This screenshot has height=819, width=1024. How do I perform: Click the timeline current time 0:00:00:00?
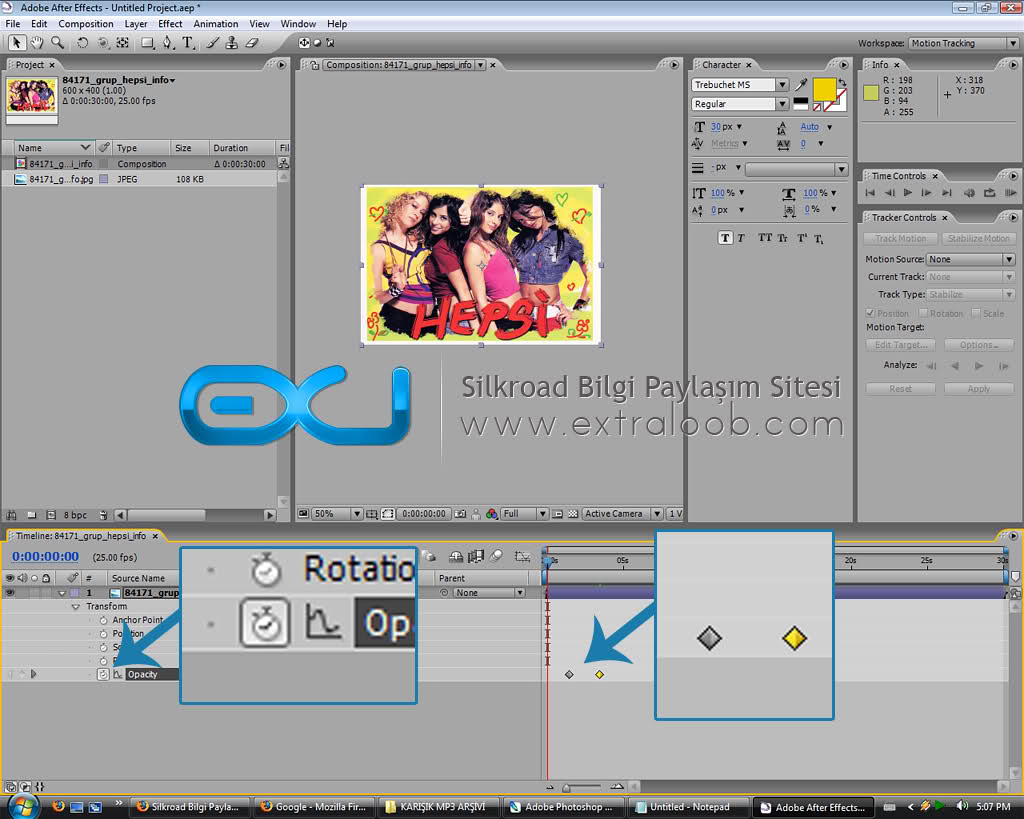pos(45,556)
